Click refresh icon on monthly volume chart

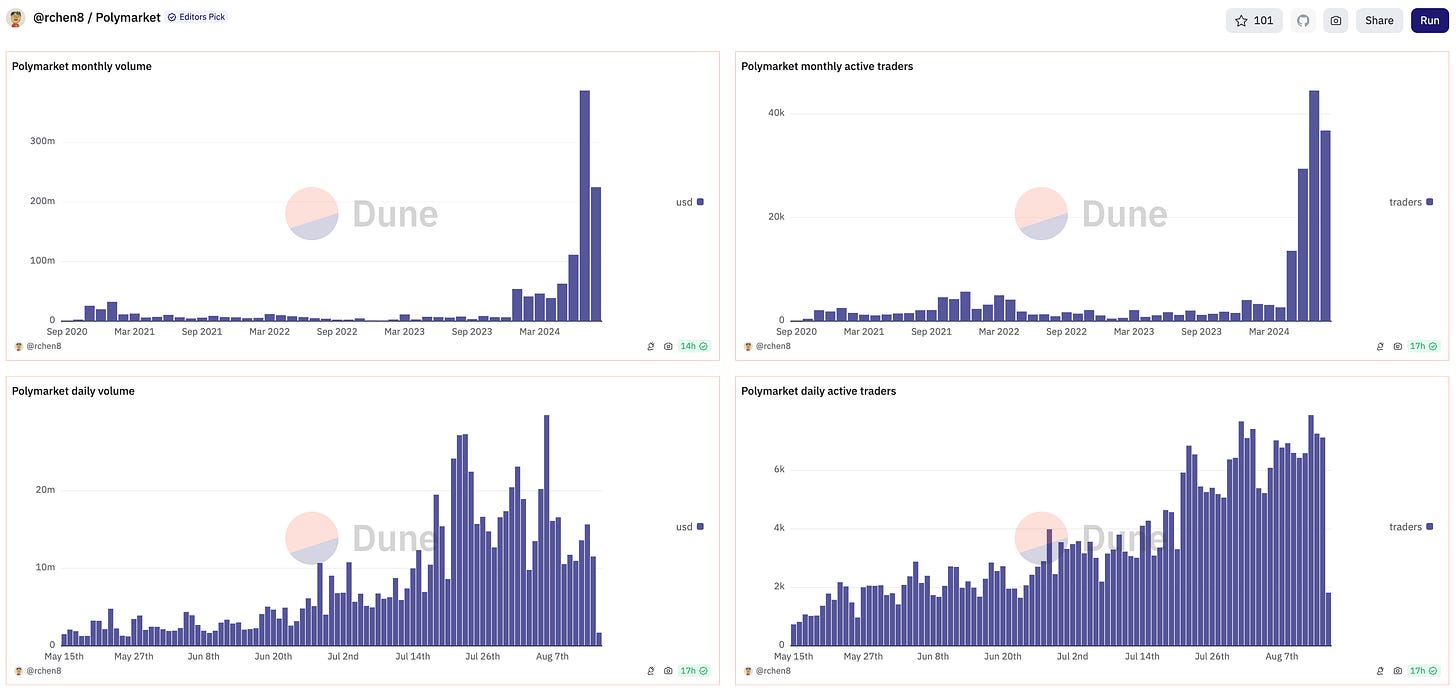[x=651, y=346]
